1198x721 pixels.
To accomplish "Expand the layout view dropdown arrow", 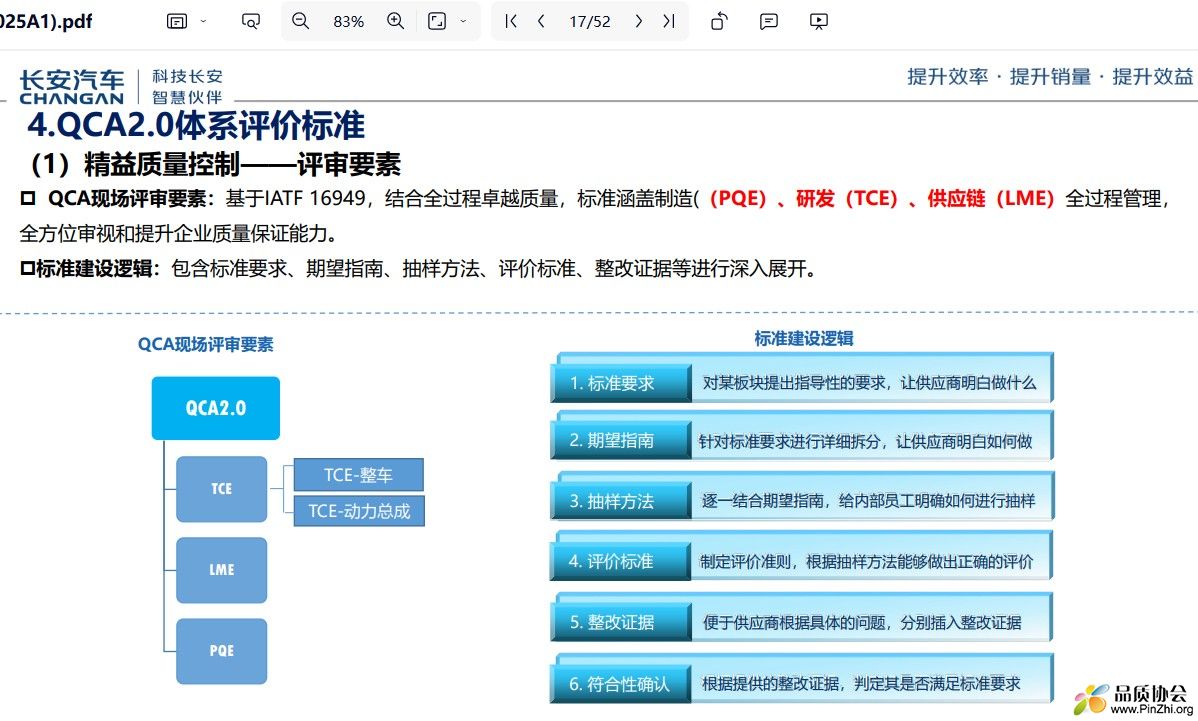I will pos(203,21).
